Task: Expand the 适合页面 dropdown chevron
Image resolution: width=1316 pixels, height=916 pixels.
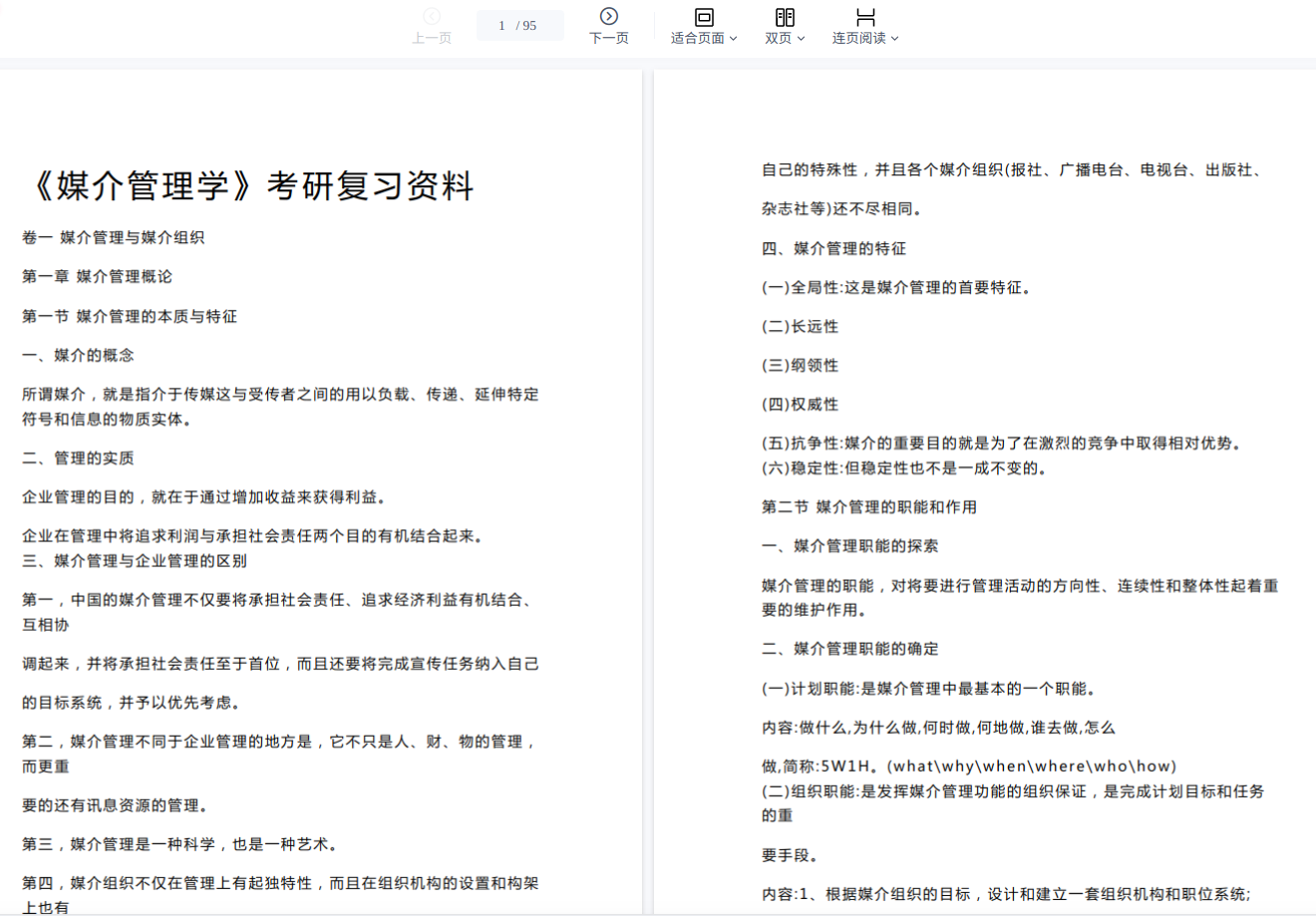Action: tap(734, 39)
